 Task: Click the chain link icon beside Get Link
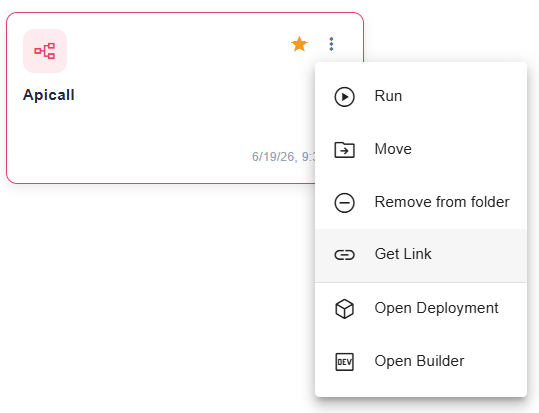(344, 255)
